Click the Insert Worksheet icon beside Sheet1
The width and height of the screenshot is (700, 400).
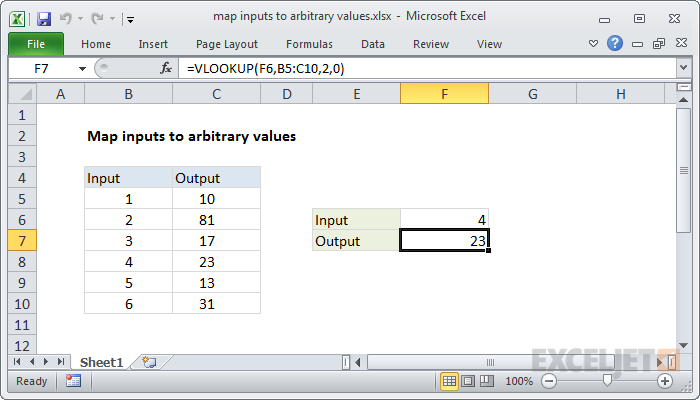tap(149, 361)
